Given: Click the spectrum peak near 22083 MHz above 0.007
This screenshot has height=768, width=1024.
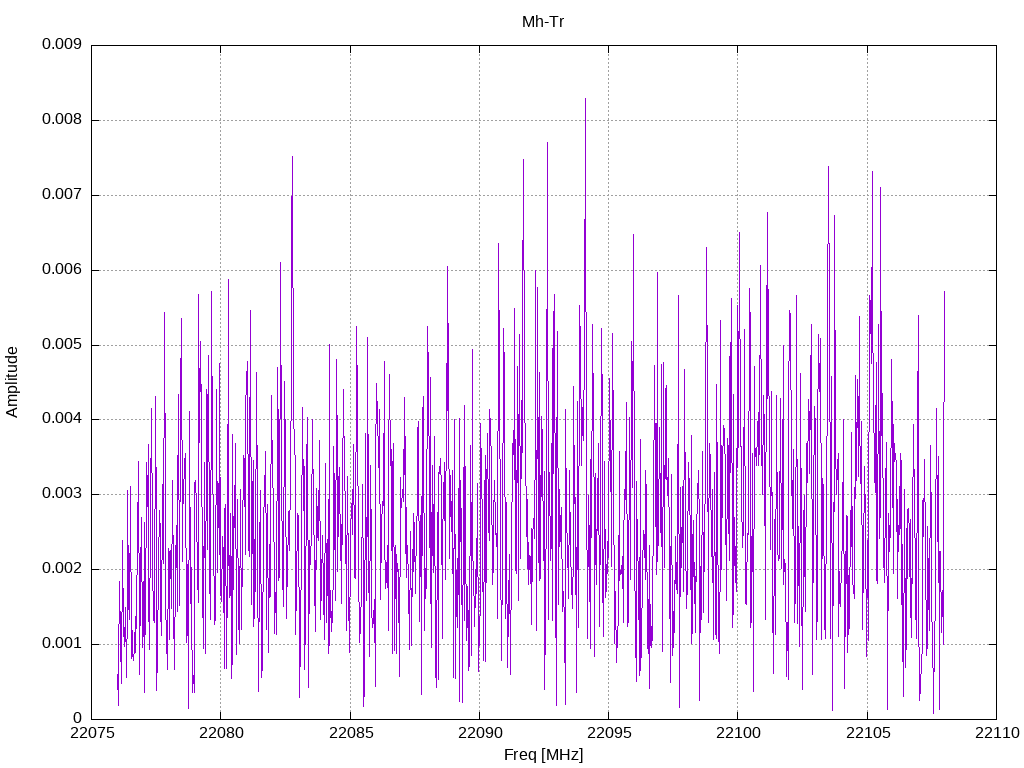Looking at the screenshot, I should tap(292, 157).
